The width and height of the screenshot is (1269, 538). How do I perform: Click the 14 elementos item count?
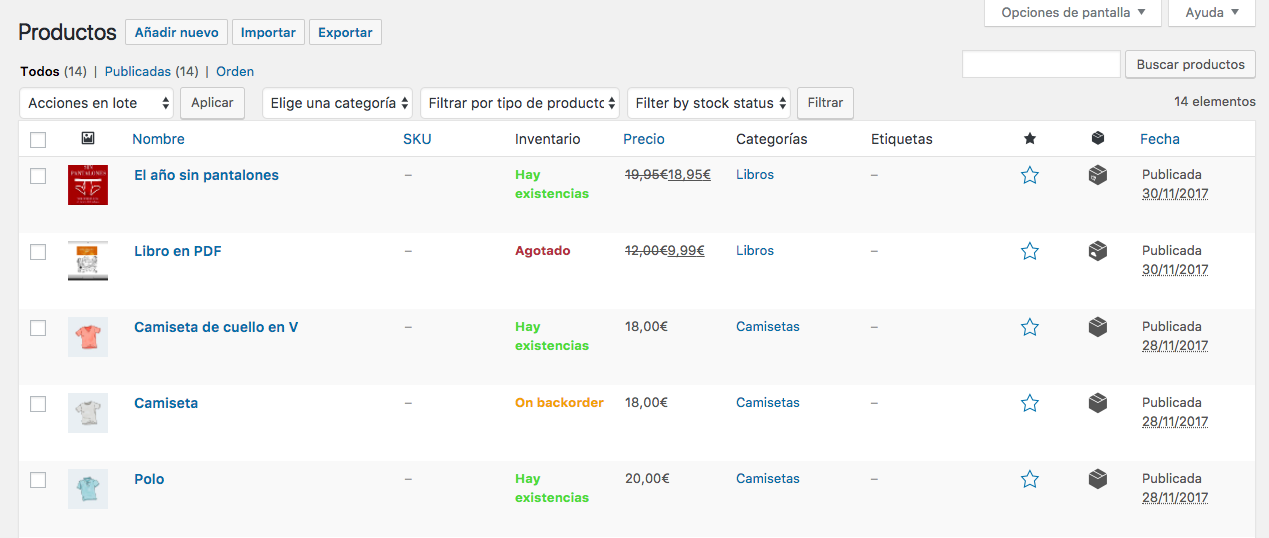click(x=1215, y=101)
